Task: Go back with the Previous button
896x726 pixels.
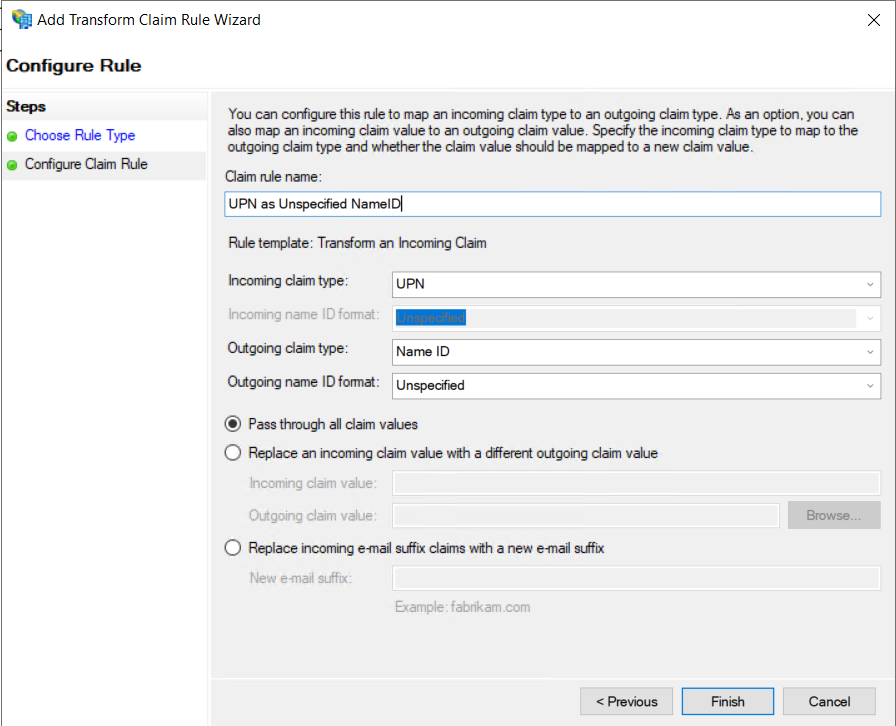Action: point(626,701)
